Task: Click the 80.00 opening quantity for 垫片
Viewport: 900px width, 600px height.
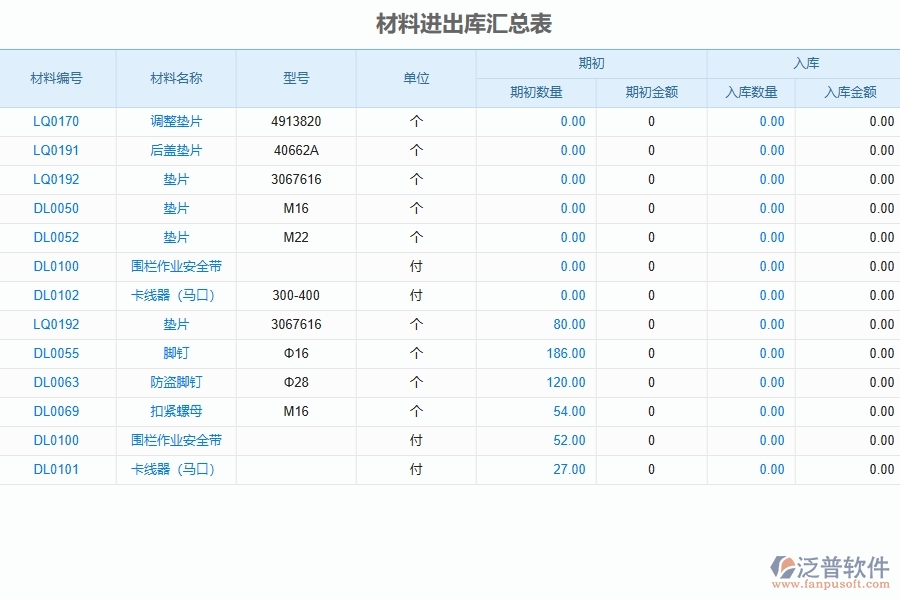Action: click(x=570, y=324)
